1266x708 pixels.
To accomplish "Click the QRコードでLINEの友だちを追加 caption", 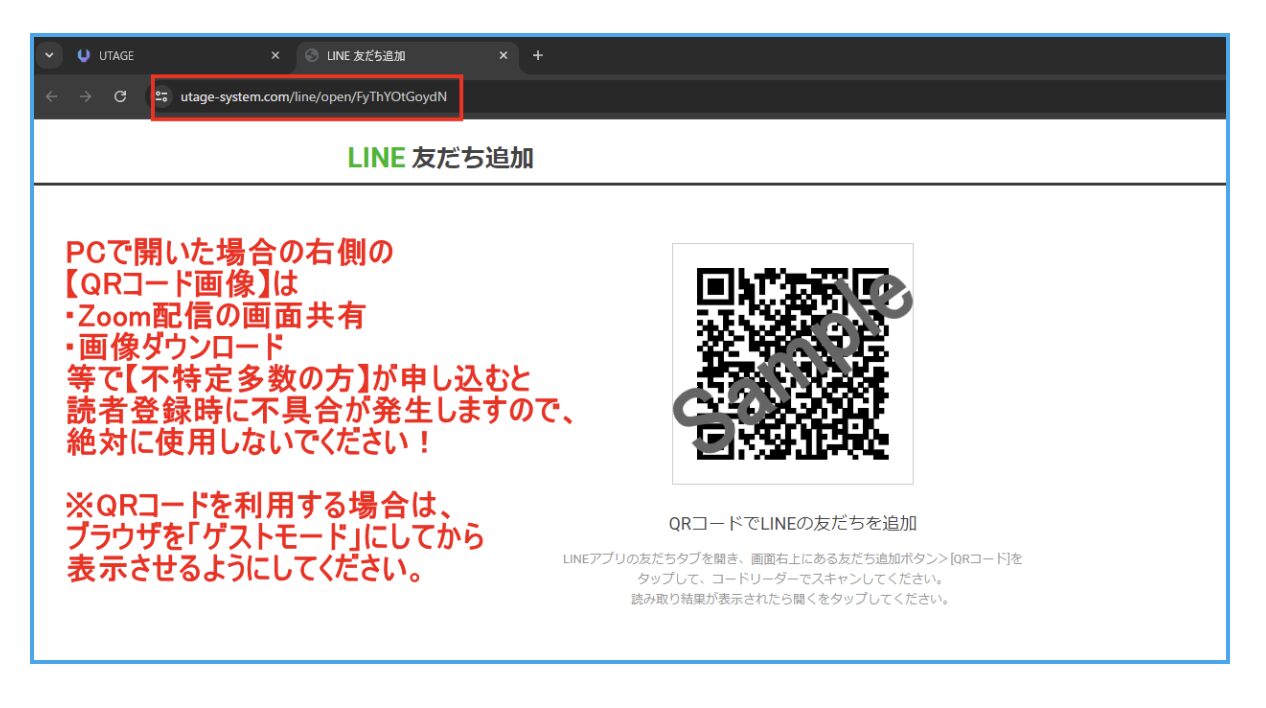I will pos(792,523).
